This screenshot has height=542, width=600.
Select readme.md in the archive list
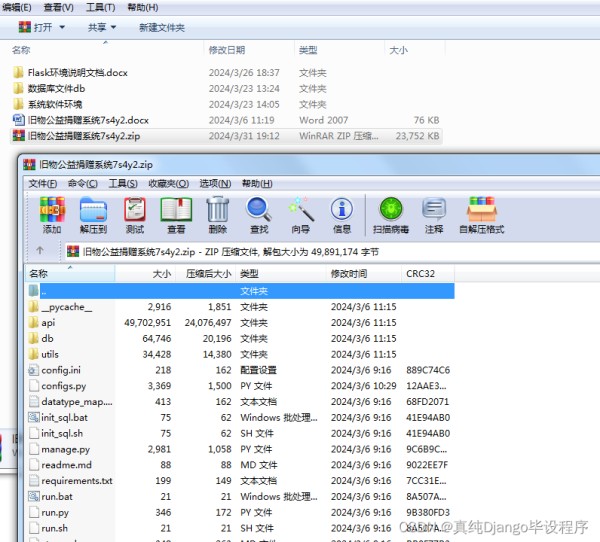(x=241, y=465)
